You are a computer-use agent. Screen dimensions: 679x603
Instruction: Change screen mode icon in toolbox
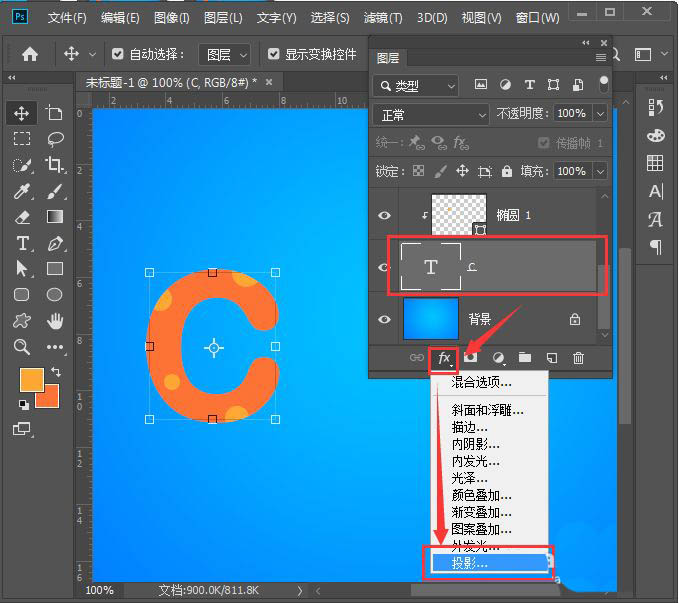[x=22, y=429]
